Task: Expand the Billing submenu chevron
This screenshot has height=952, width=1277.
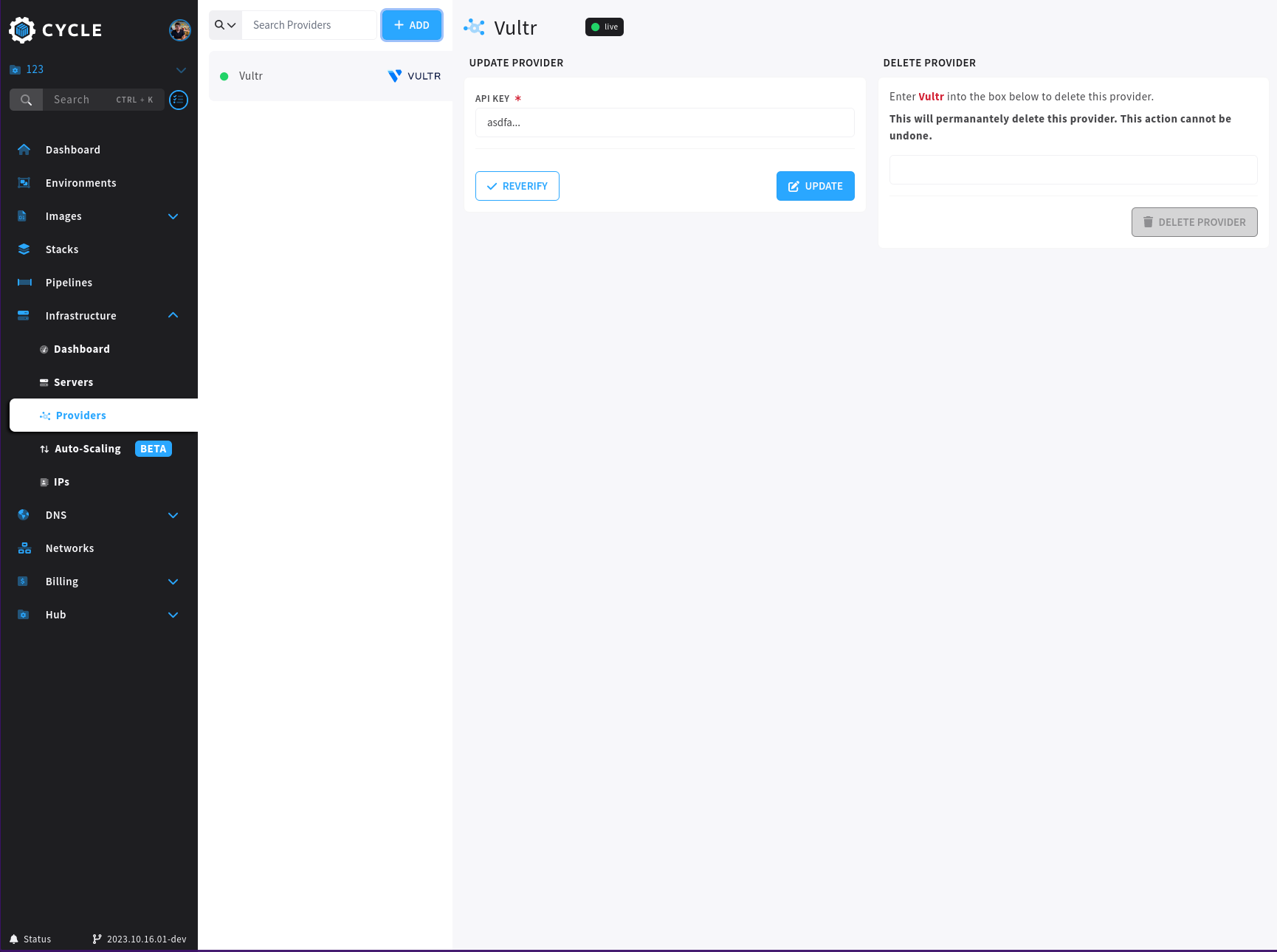Action: point(173,582)
